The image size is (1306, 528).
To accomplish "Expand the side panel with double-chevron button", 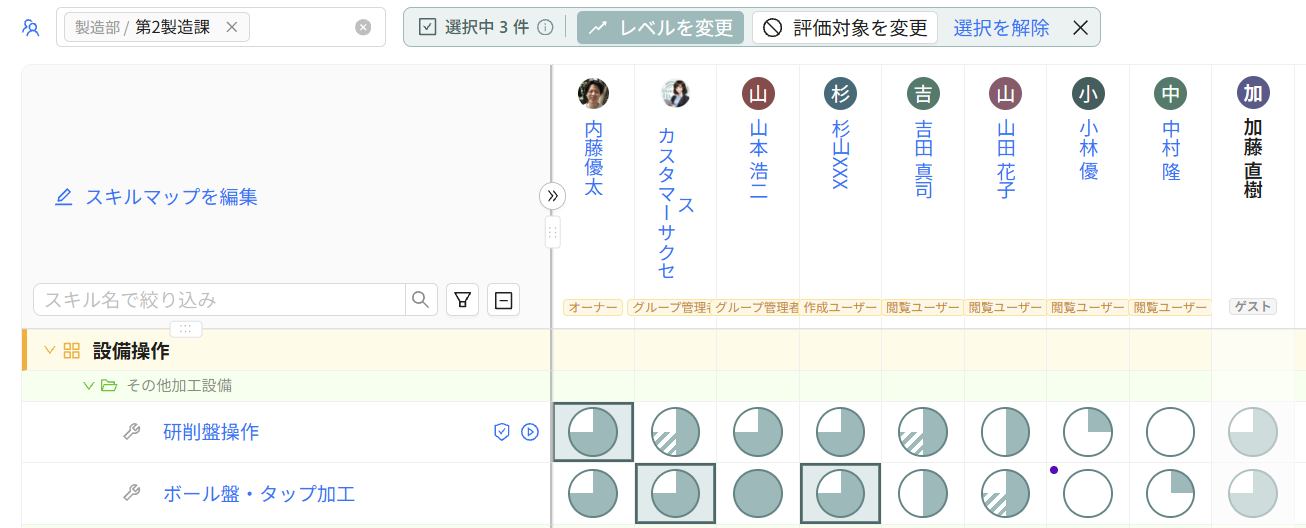I will (553, 196).
